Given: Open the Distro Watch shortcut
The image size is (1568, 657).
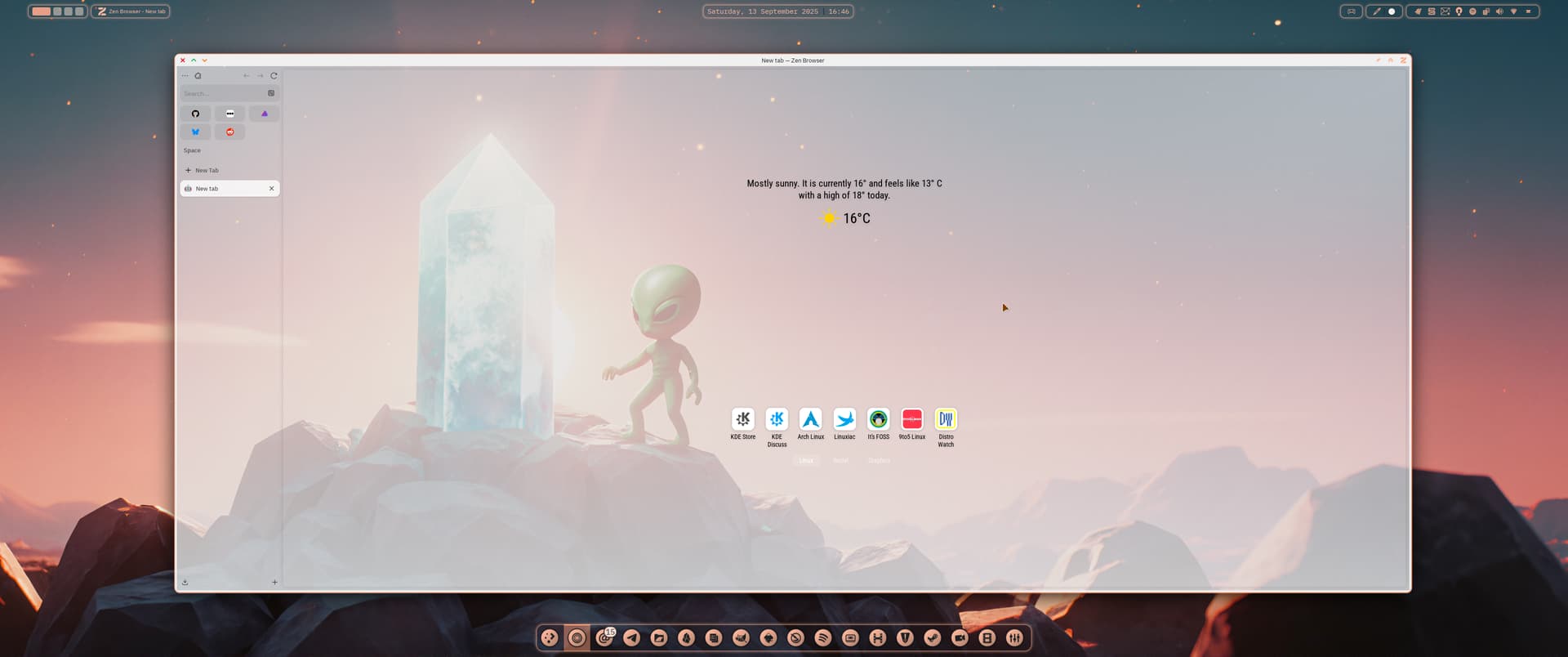Looking at the screenshot, I should 946,420.
